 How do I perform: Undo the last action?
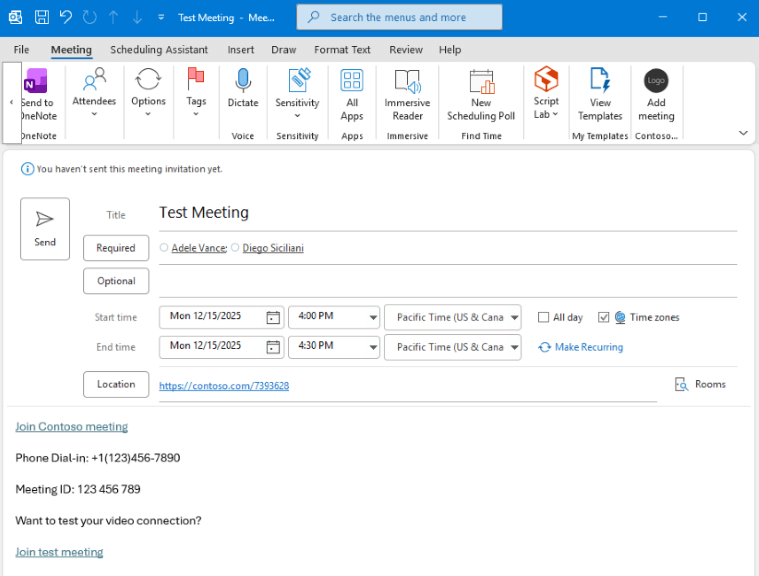(x=66, y=17)
